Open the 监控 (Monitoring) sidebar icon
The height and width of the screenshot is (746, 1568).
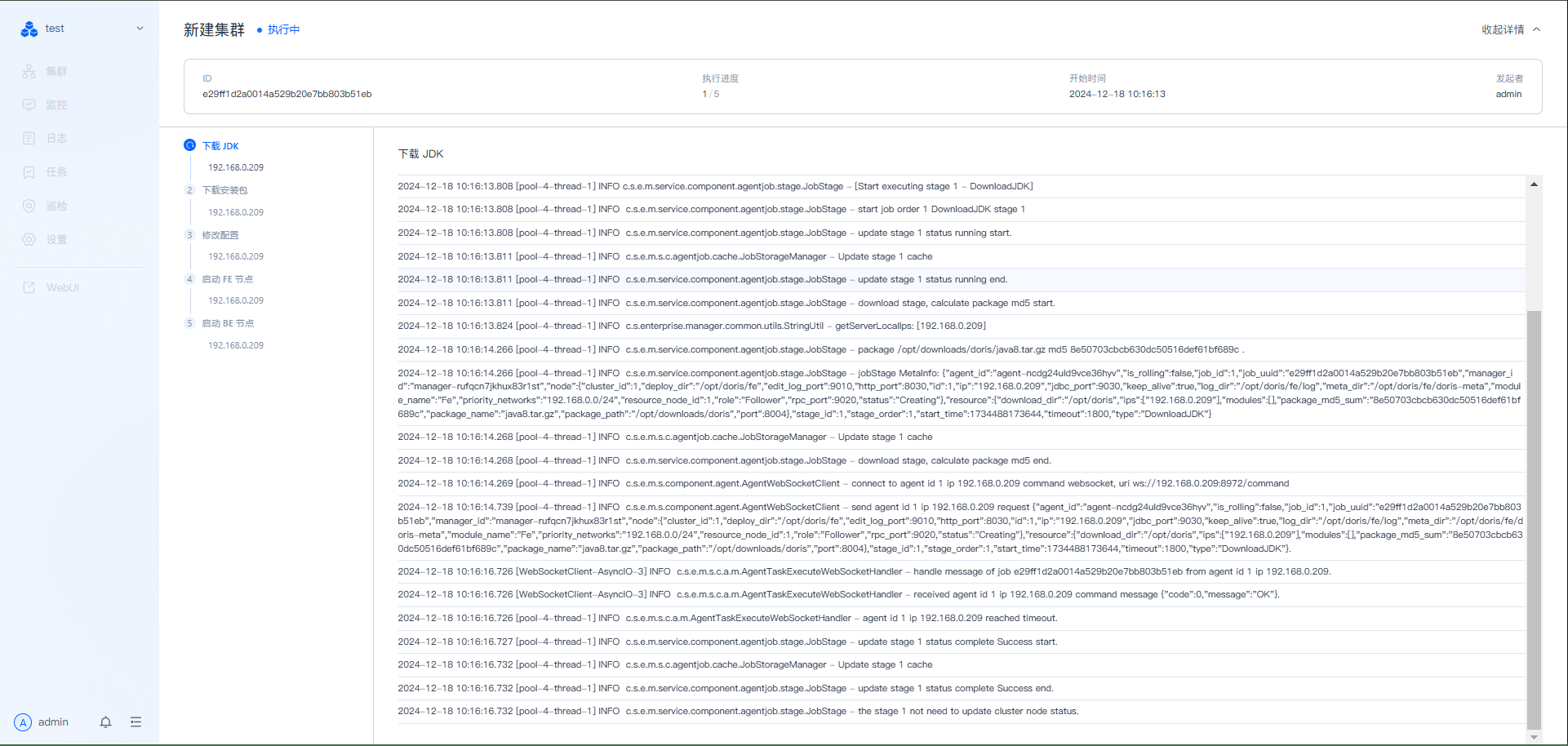[x=29, y=105]
